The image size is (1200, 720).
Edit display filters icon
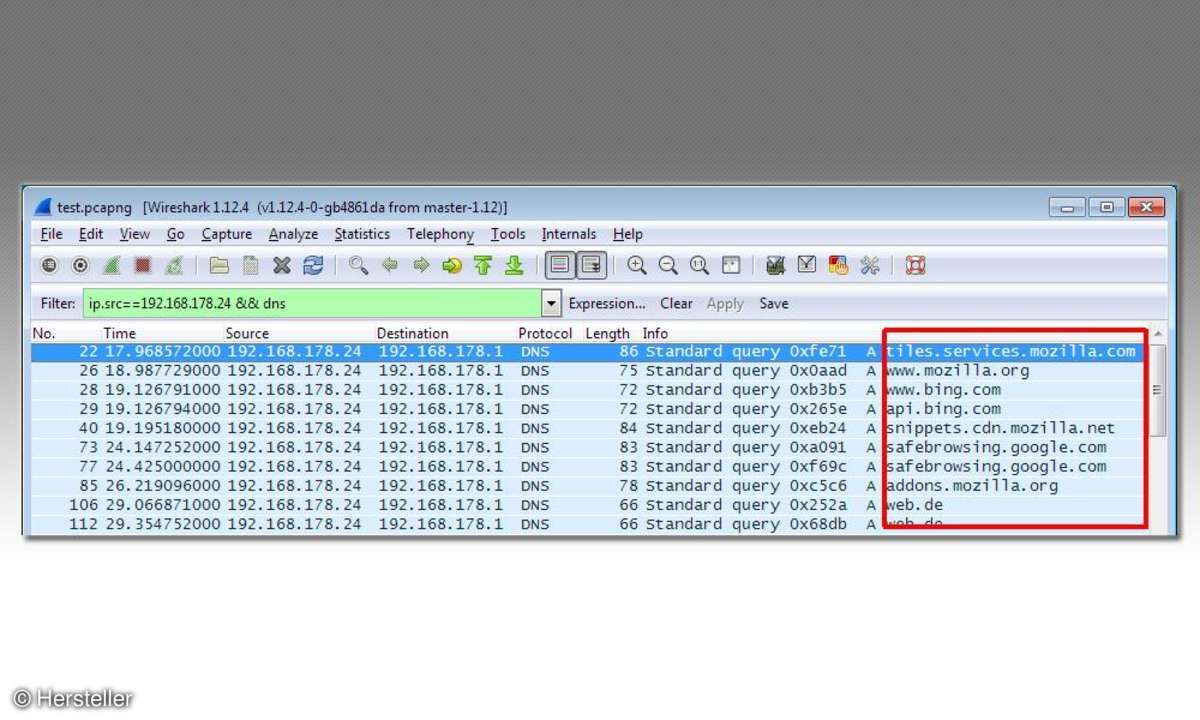point(807,265)
